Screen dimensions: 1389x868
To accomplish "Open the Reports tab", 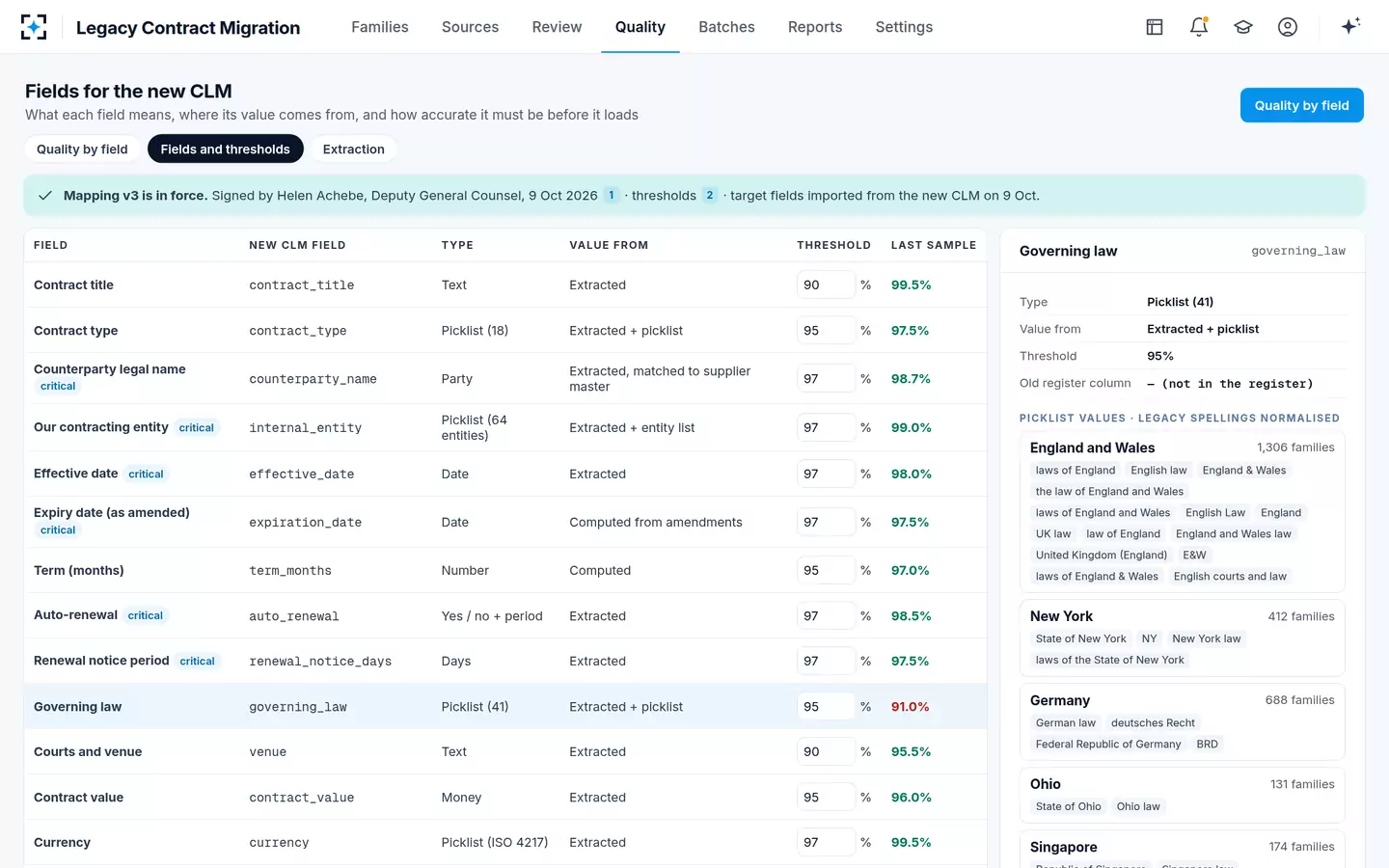I will point(815,27).
